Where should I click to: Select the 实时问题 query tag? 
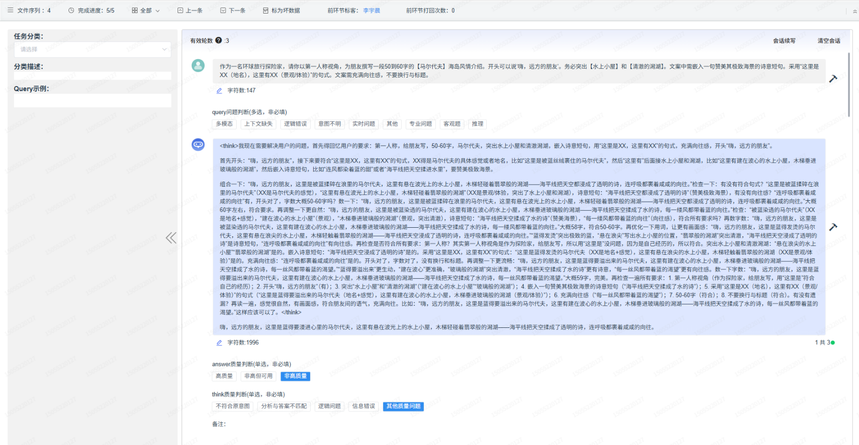tap(364, 124)
